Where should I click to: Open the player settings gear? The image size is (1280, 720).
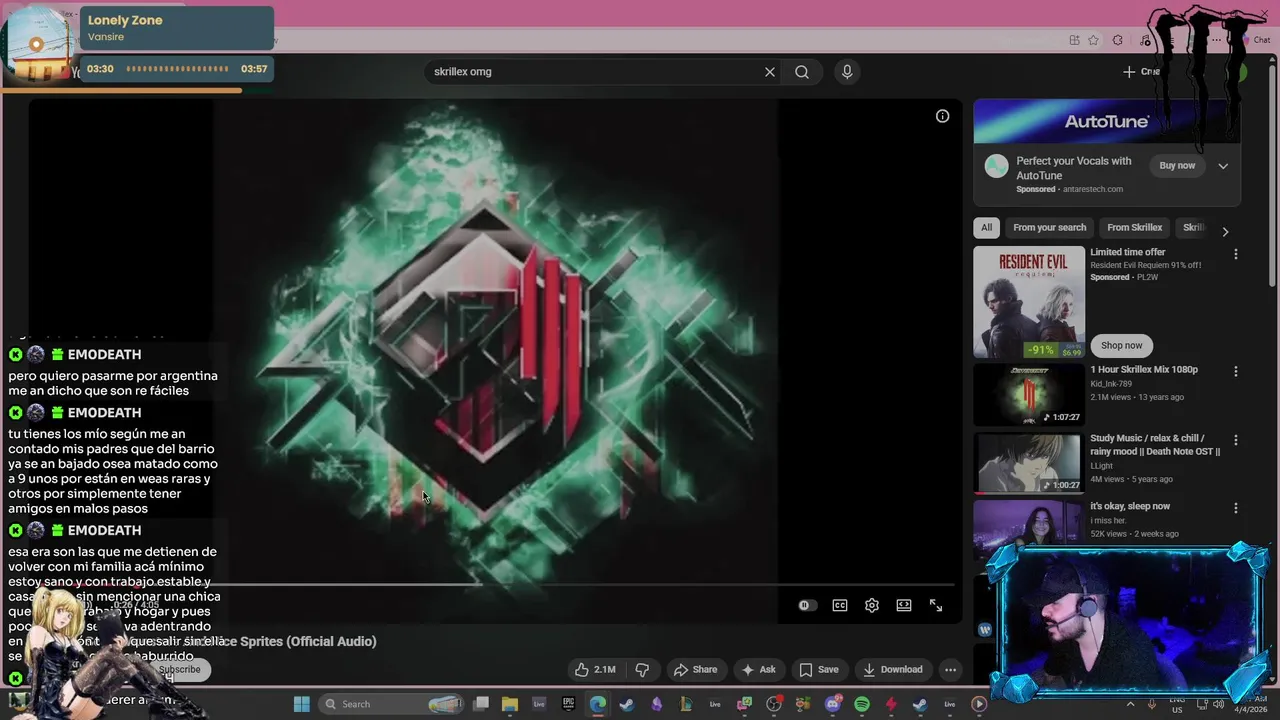coord(872,605)
